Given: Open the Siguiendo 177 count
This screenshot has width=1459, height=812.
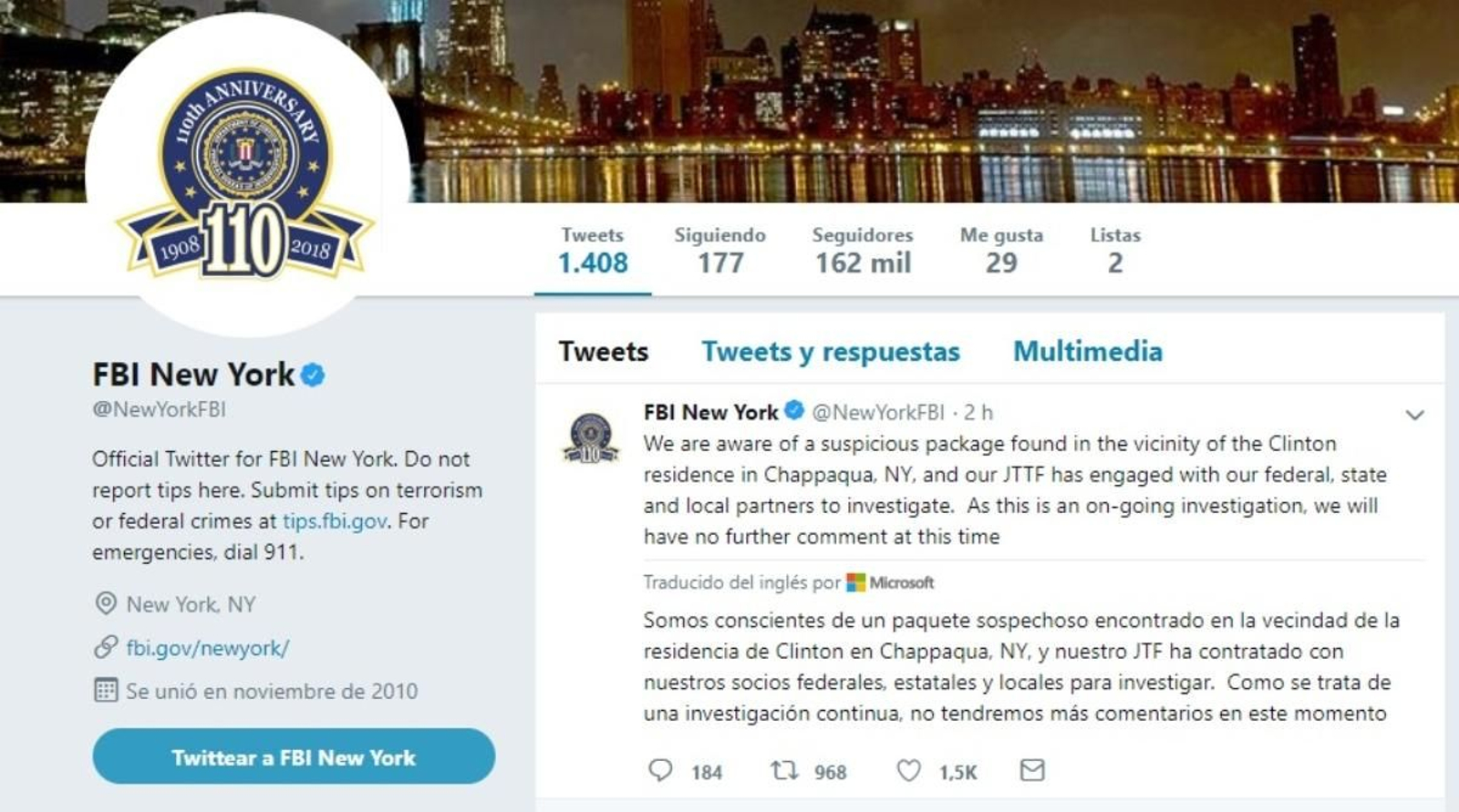Looking at the screenshot, I should coord(720,250).
